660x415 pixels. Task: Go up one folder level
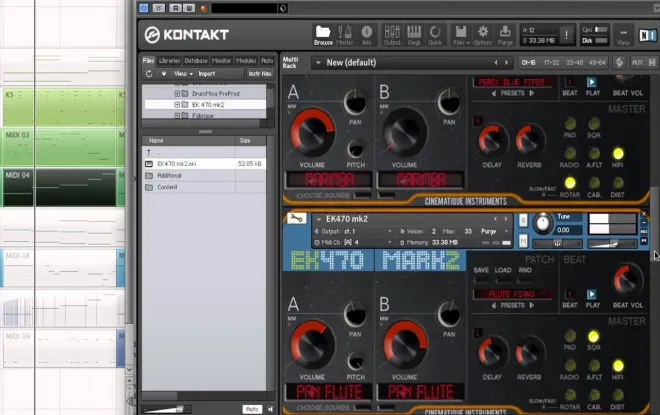click(x=149, y=152)
